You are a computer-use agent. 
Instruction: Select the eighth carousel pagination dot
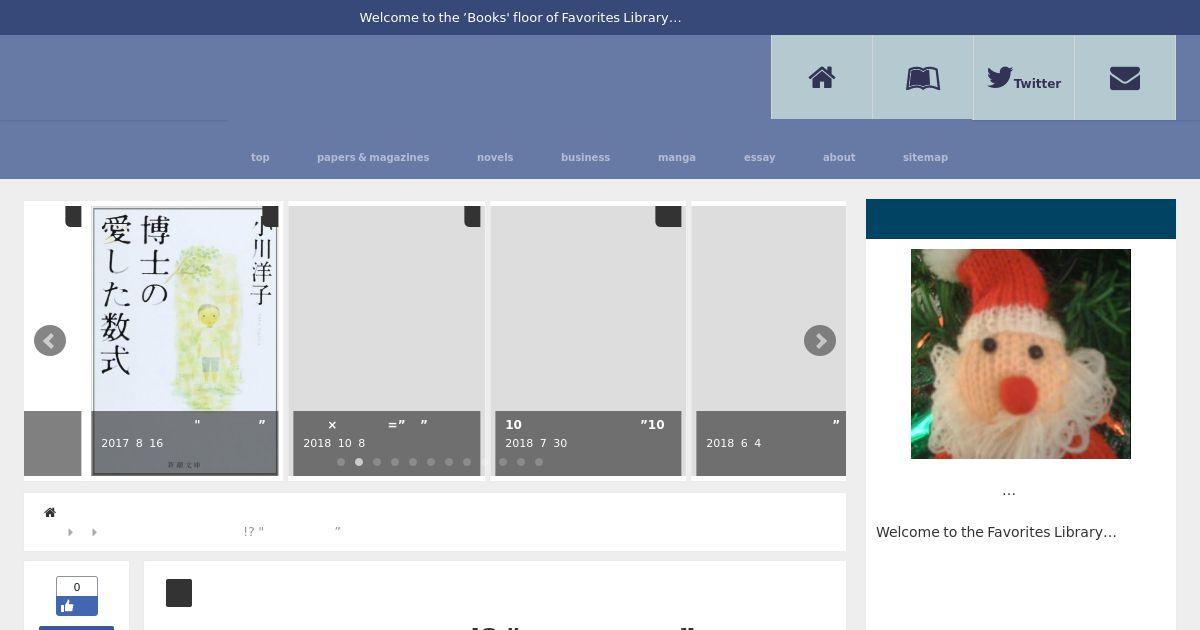[x=467, y=462]
